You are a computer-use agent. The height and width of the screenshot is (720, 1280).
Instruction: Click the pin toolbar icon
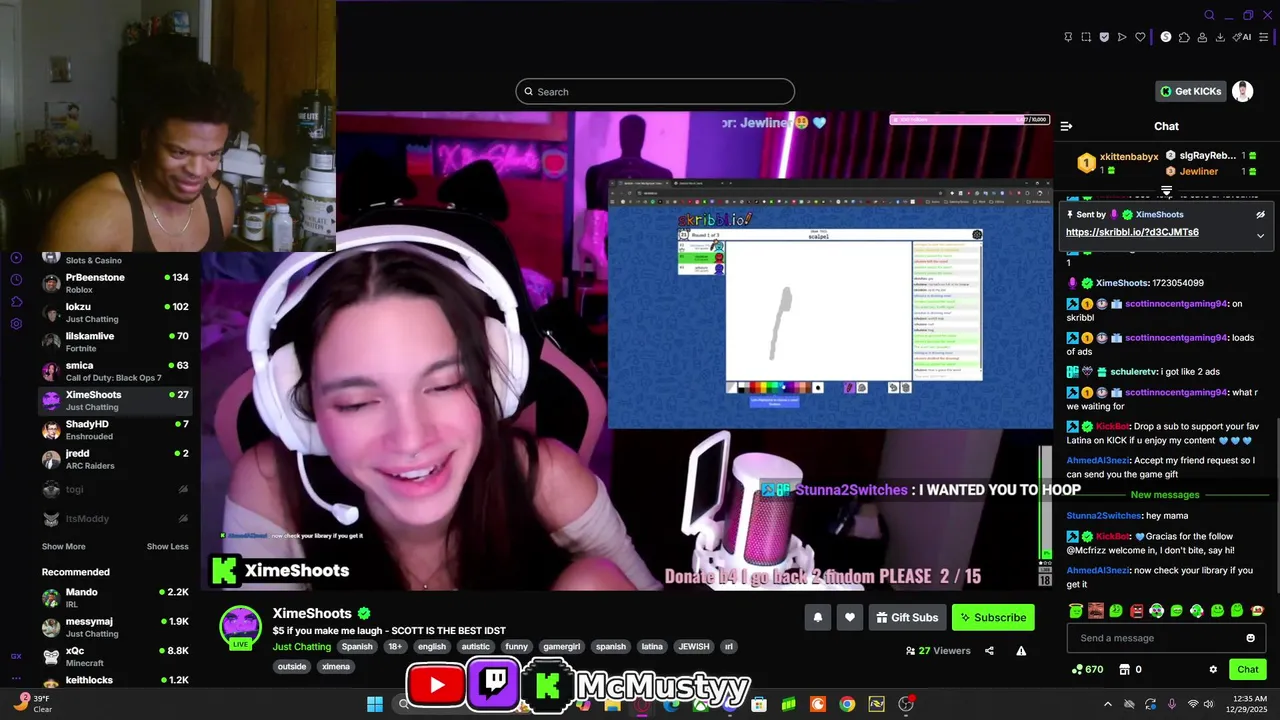click(1068, 37)
